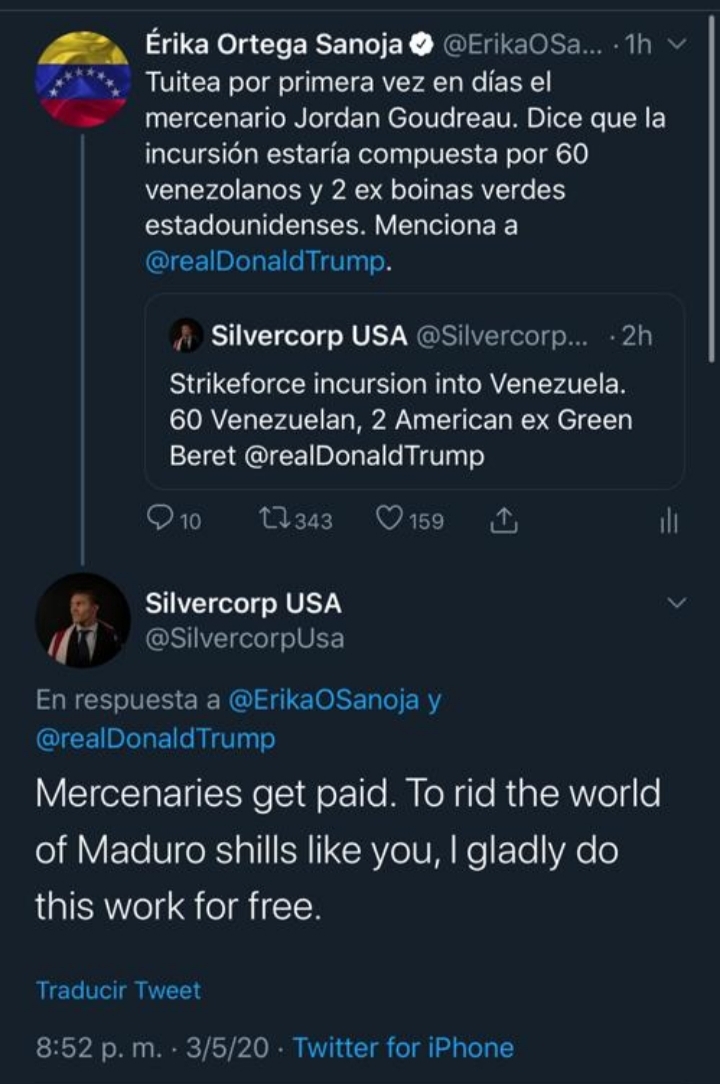The height and width of the screenshot is (1084, 720).
Task: Open the @ErikaOSanoja link in reply header
Action: click(324, 700)
